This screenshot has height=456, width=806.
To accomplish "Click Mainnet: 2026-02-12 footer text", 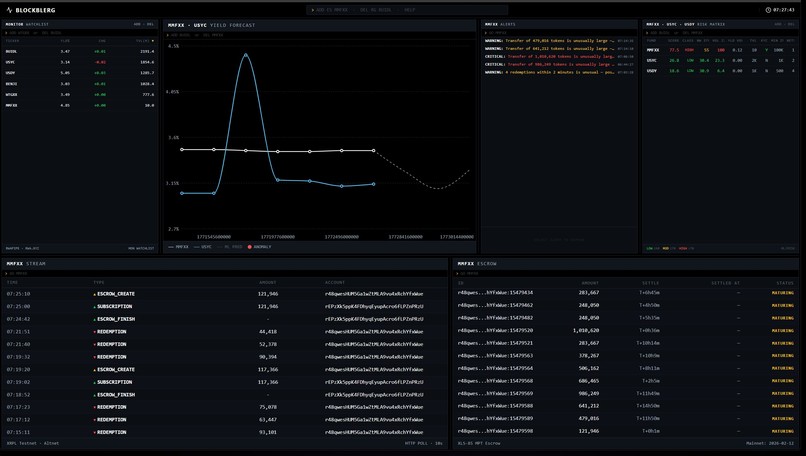I will [x=770, y=443].
